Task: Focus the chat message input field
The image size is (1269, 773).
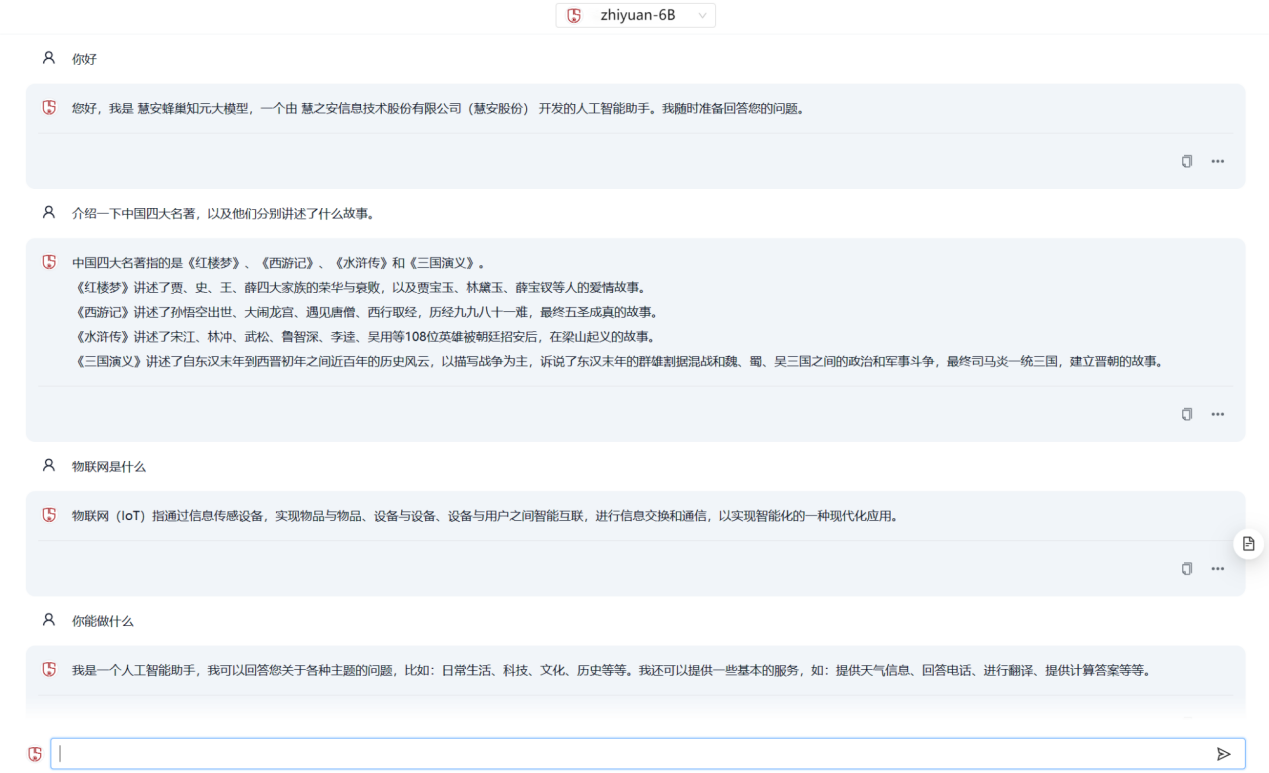Action: [x=630, y=754]
